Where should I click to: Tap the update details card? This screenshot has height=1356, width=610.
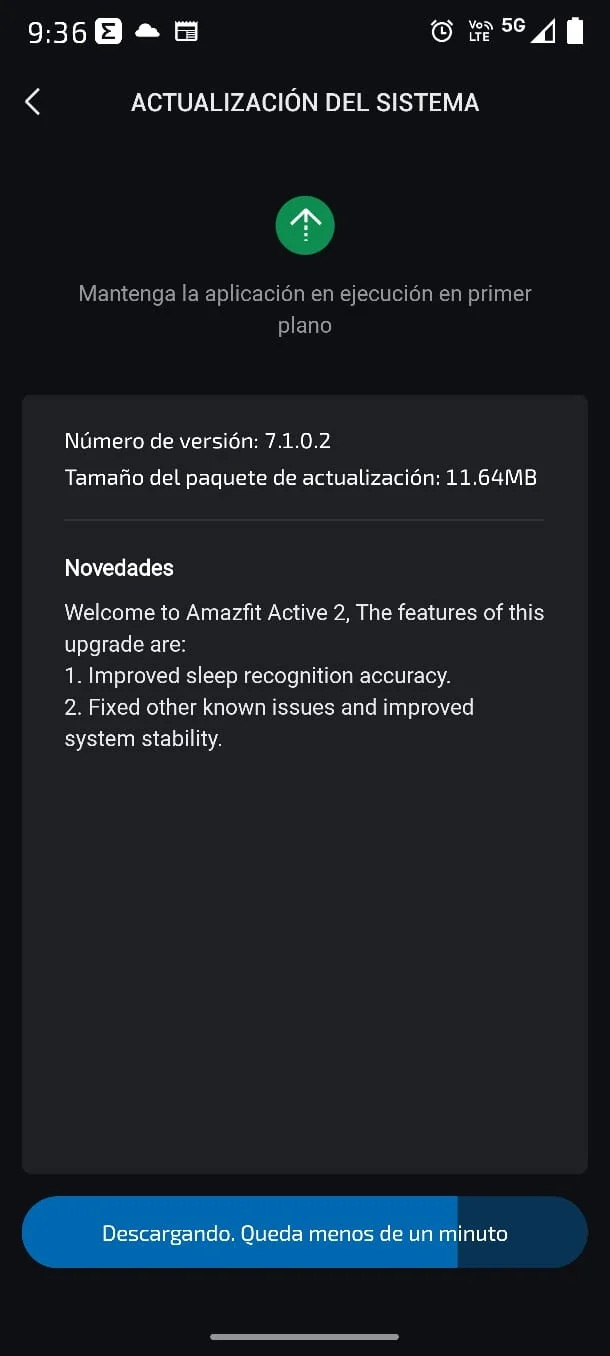coord(305,780)
